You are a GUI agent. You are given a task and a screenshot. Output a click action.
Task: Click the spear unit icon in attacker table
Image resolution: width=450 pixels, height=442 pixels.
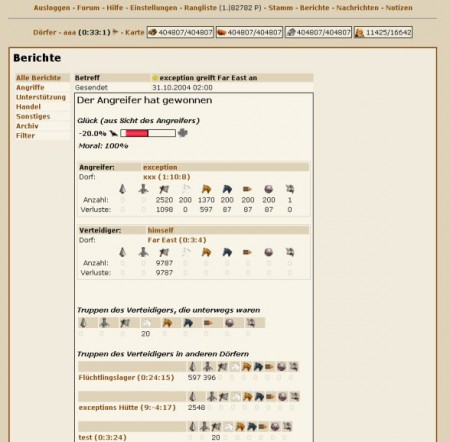tap(122, 189)
